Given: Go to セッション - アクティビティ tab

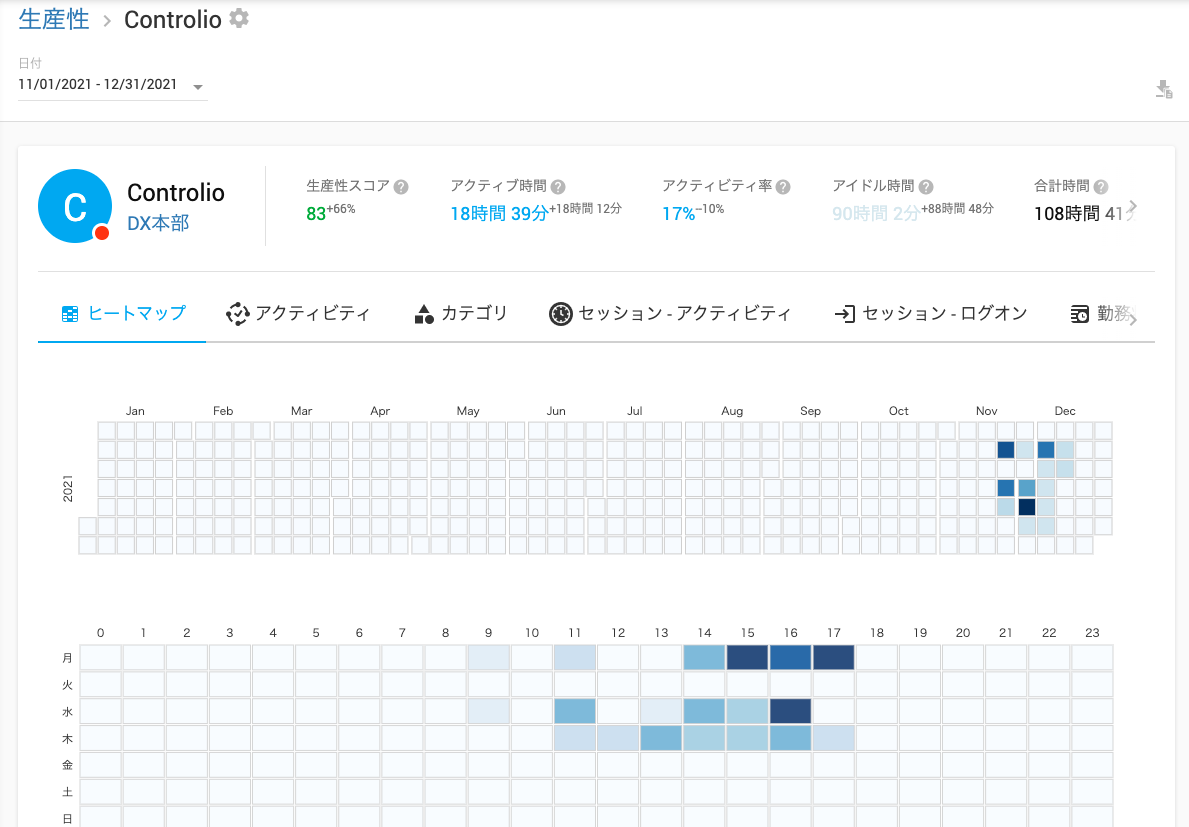Looking at the screenshot, I should [x=670, y=313].
